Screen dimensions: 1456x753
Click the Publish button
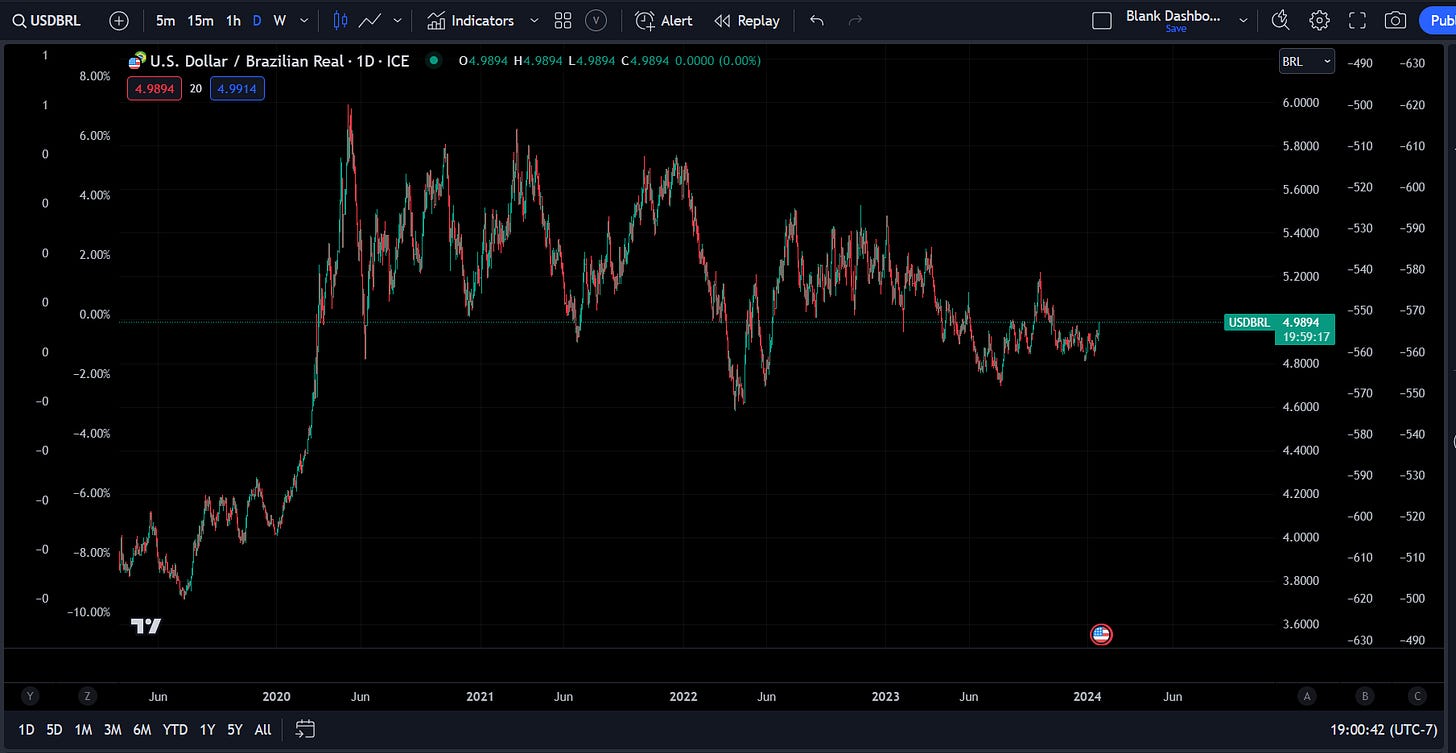click(1437, 20)
